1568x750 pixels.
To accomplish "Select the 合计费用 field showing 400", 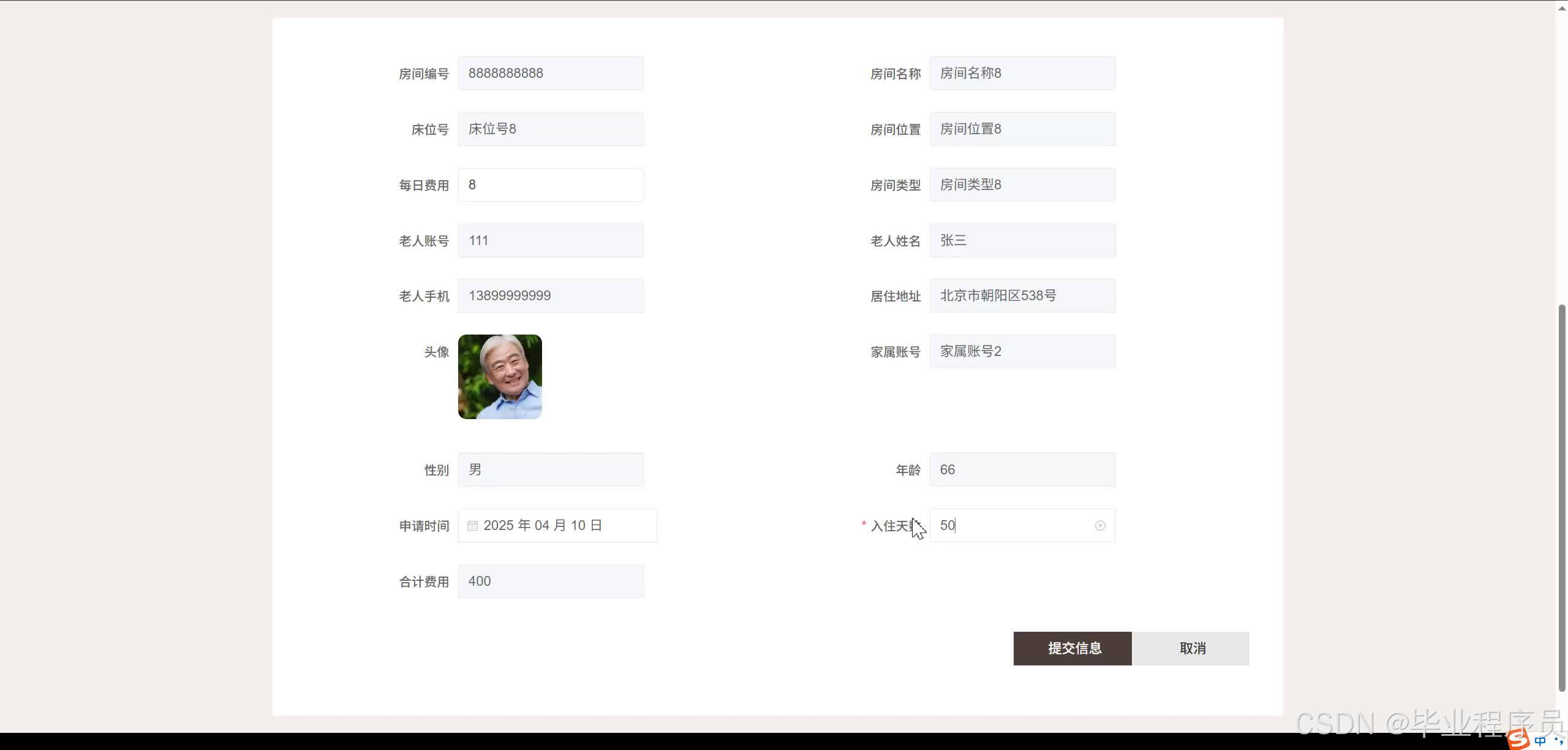I will [x=549, y=581].
